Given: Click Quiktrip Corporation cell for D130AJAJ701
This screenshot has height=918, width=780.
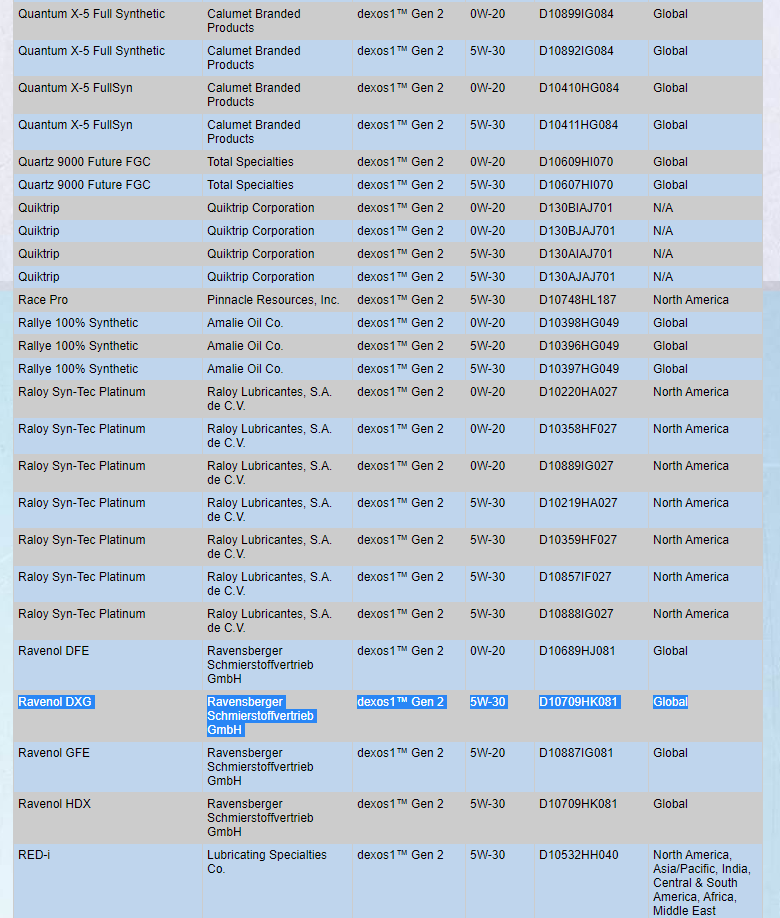Looking at the screenshot, I should (x=261, y=277).
